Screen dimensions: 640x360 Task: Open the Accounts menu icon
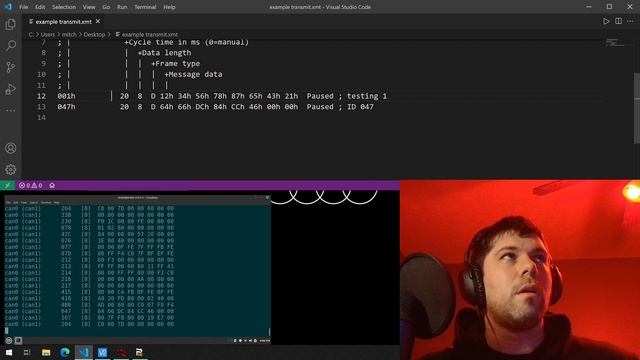11,148
